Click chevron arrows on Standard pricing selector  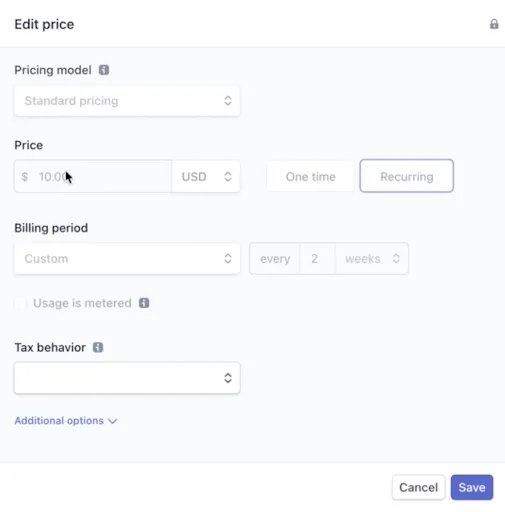228,101
